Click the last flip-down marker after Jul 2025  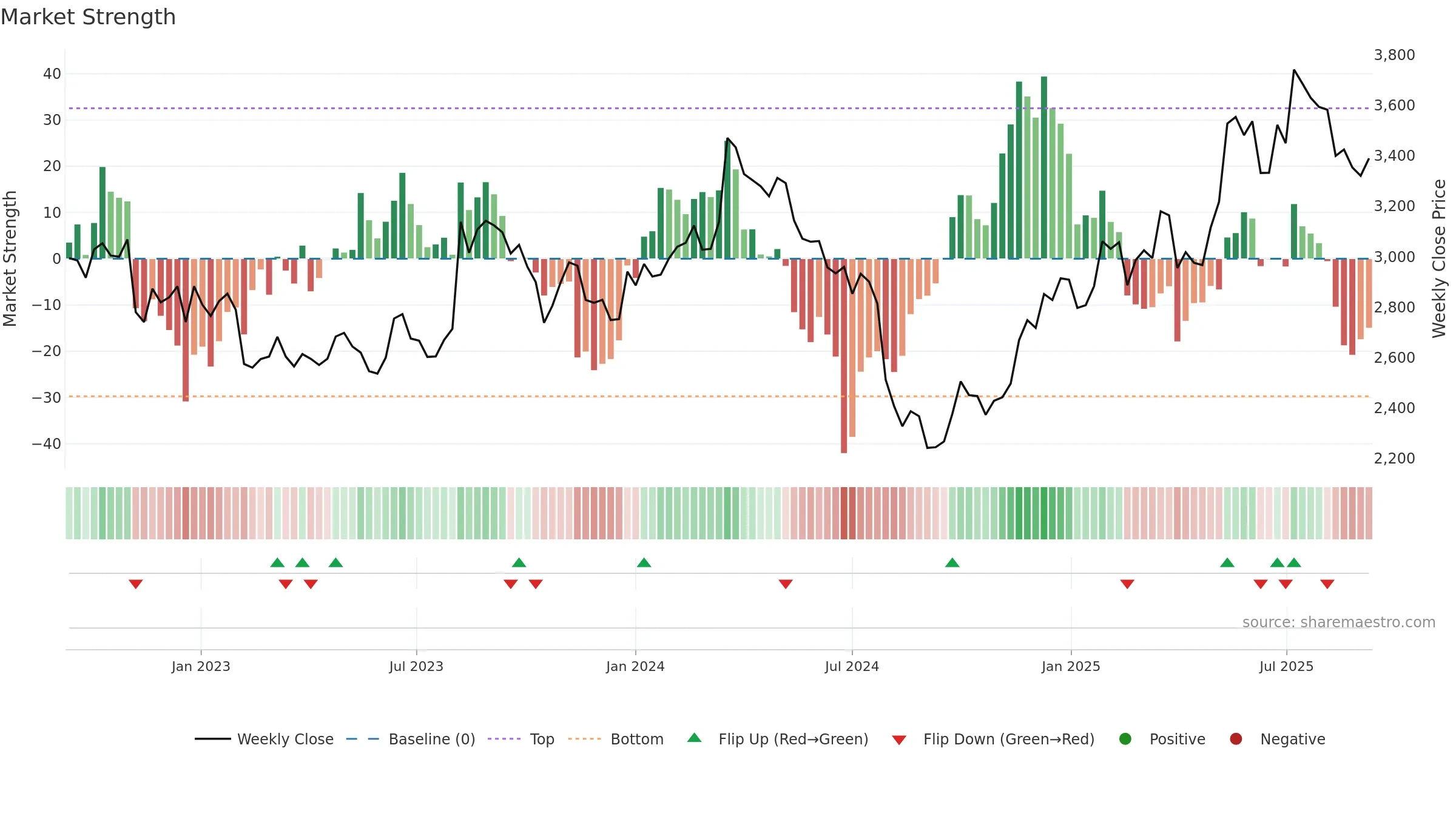[x=1327, y=584]
